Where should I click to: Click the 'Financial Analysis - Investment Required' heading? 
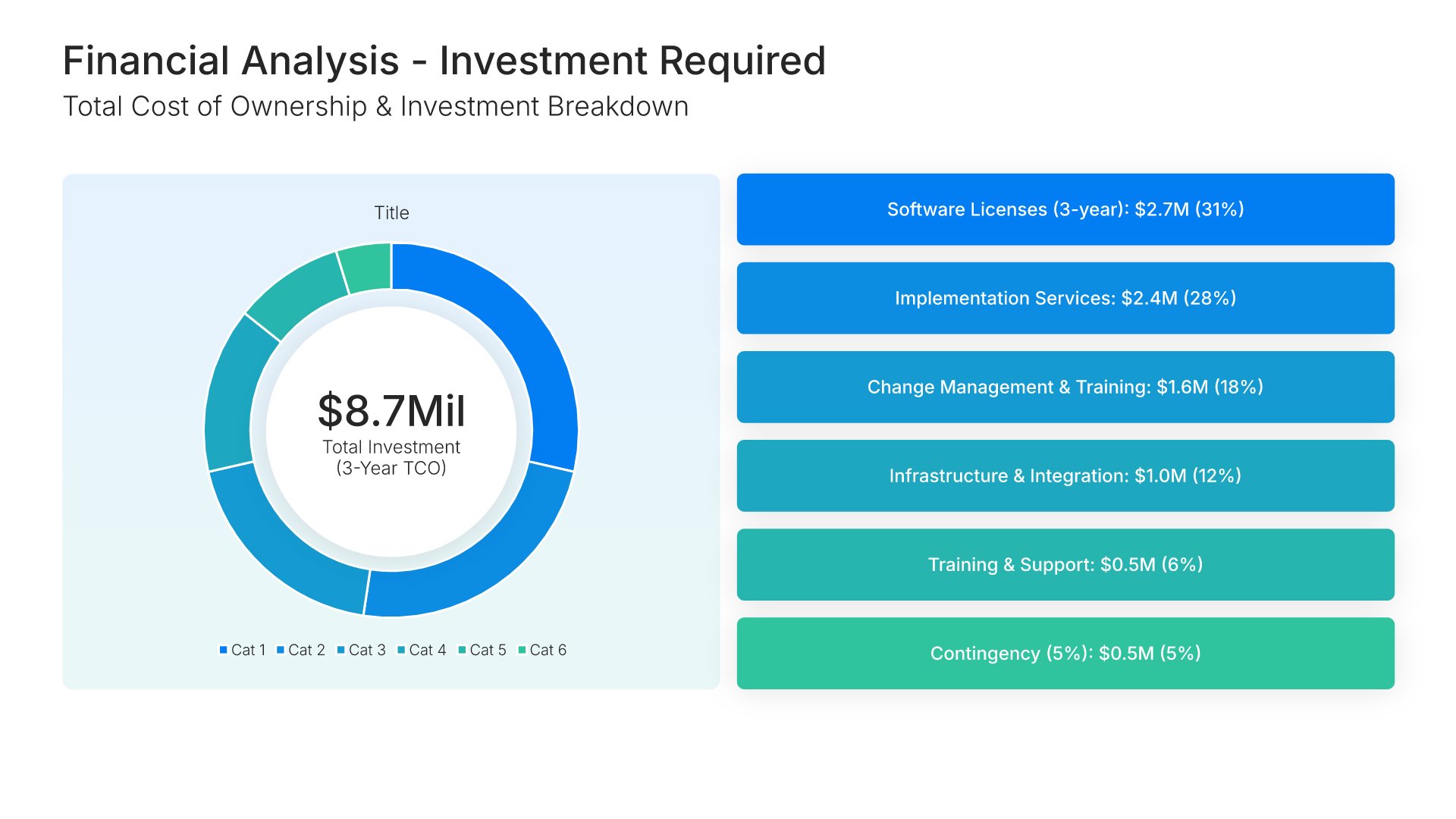[444, 61]
